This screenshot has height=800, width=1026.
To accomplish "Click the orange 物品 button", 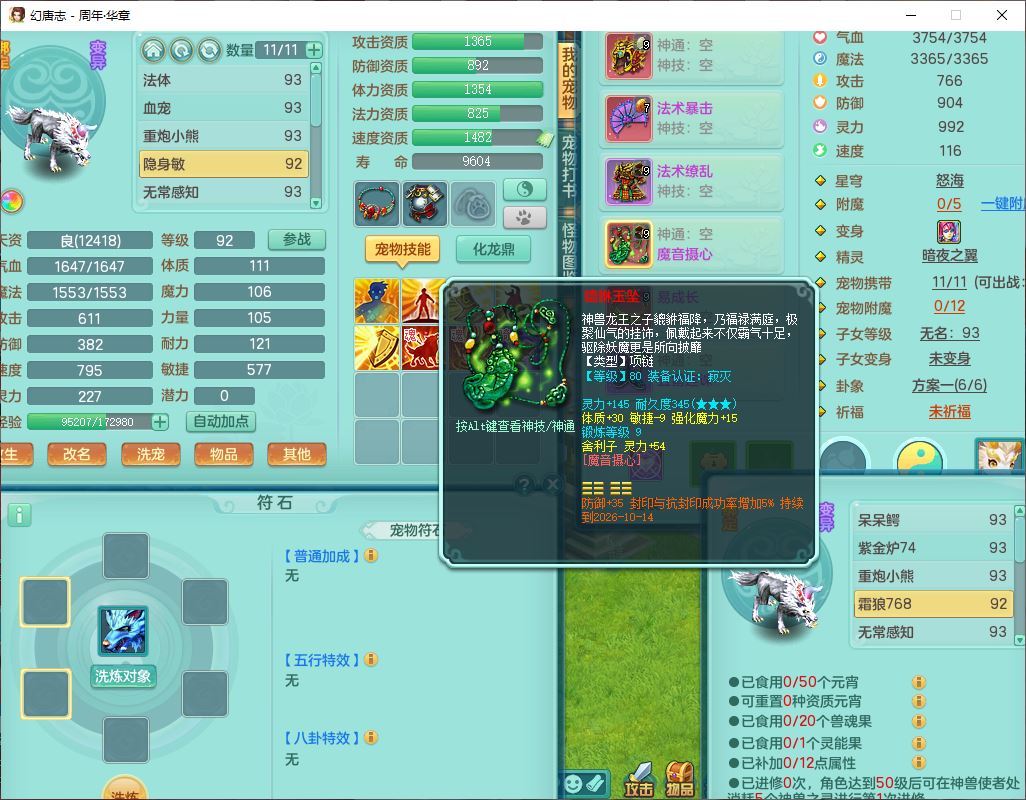I will [223, 454].
